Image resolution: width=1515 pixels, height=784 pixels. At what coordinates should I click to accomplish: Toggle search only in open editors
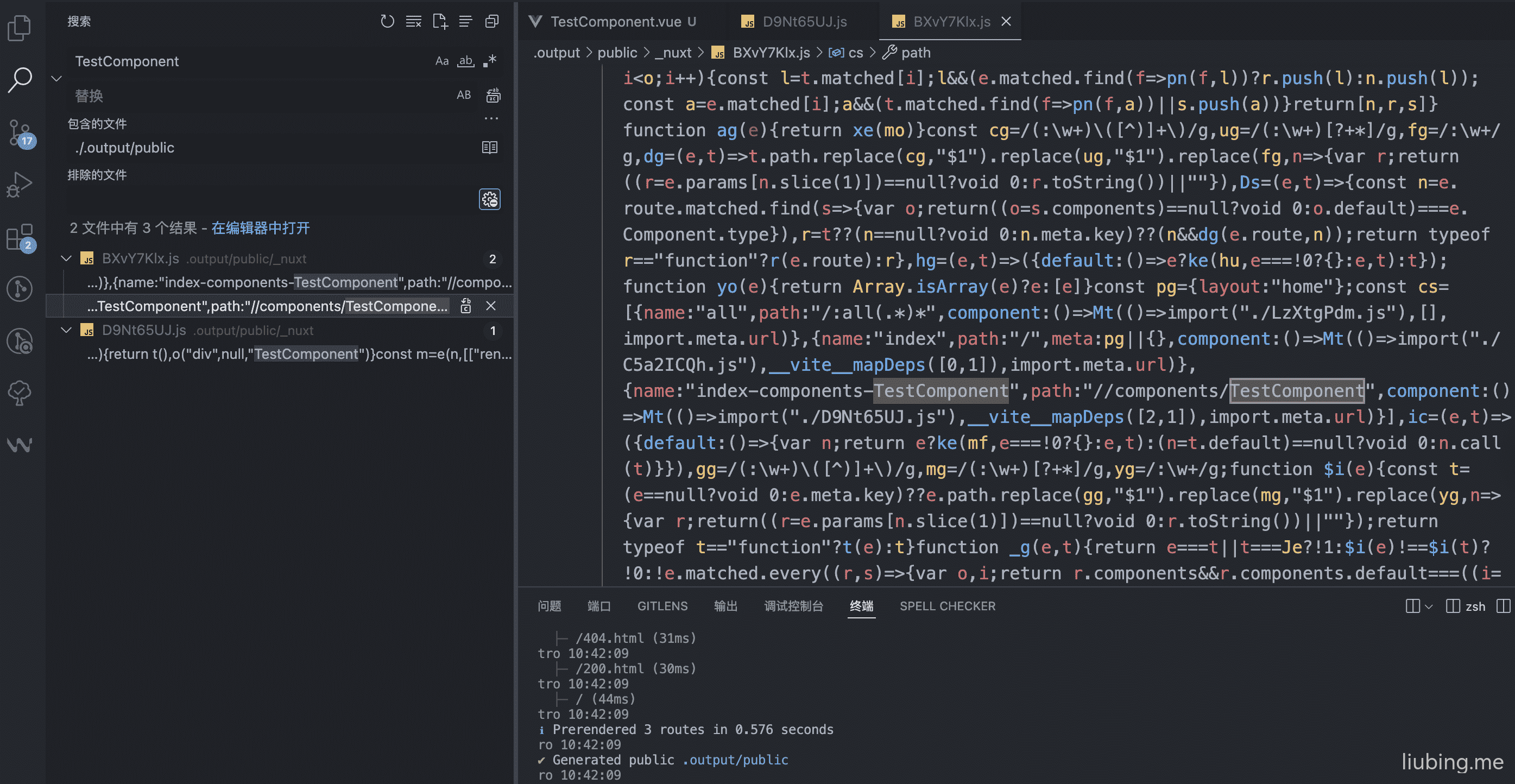490,148
